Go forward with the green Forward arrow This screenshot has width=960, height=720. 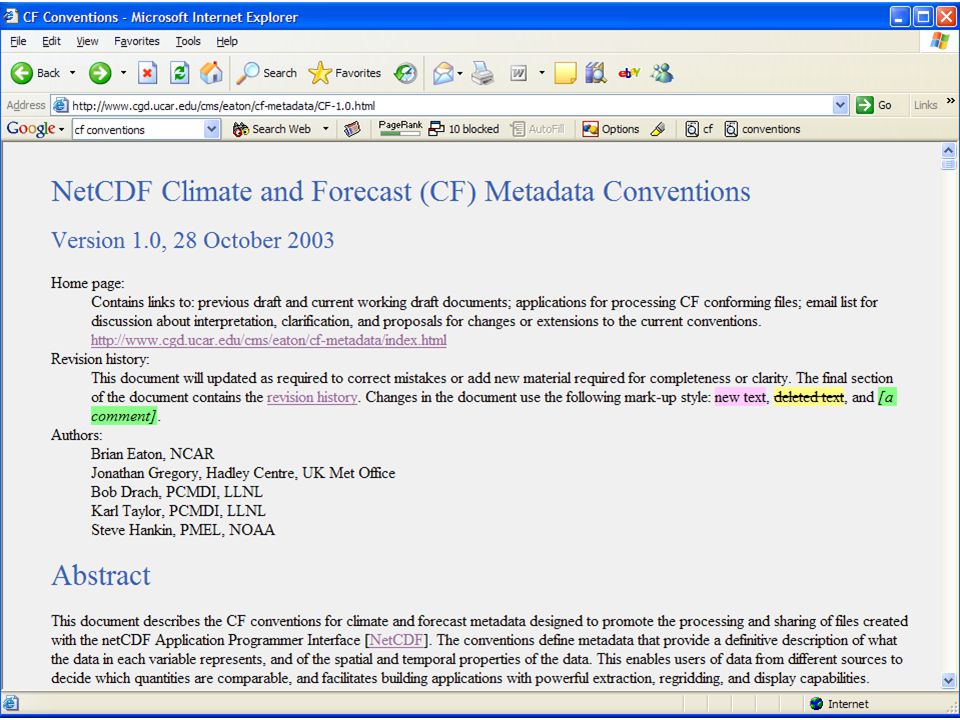tap(100, 73)
